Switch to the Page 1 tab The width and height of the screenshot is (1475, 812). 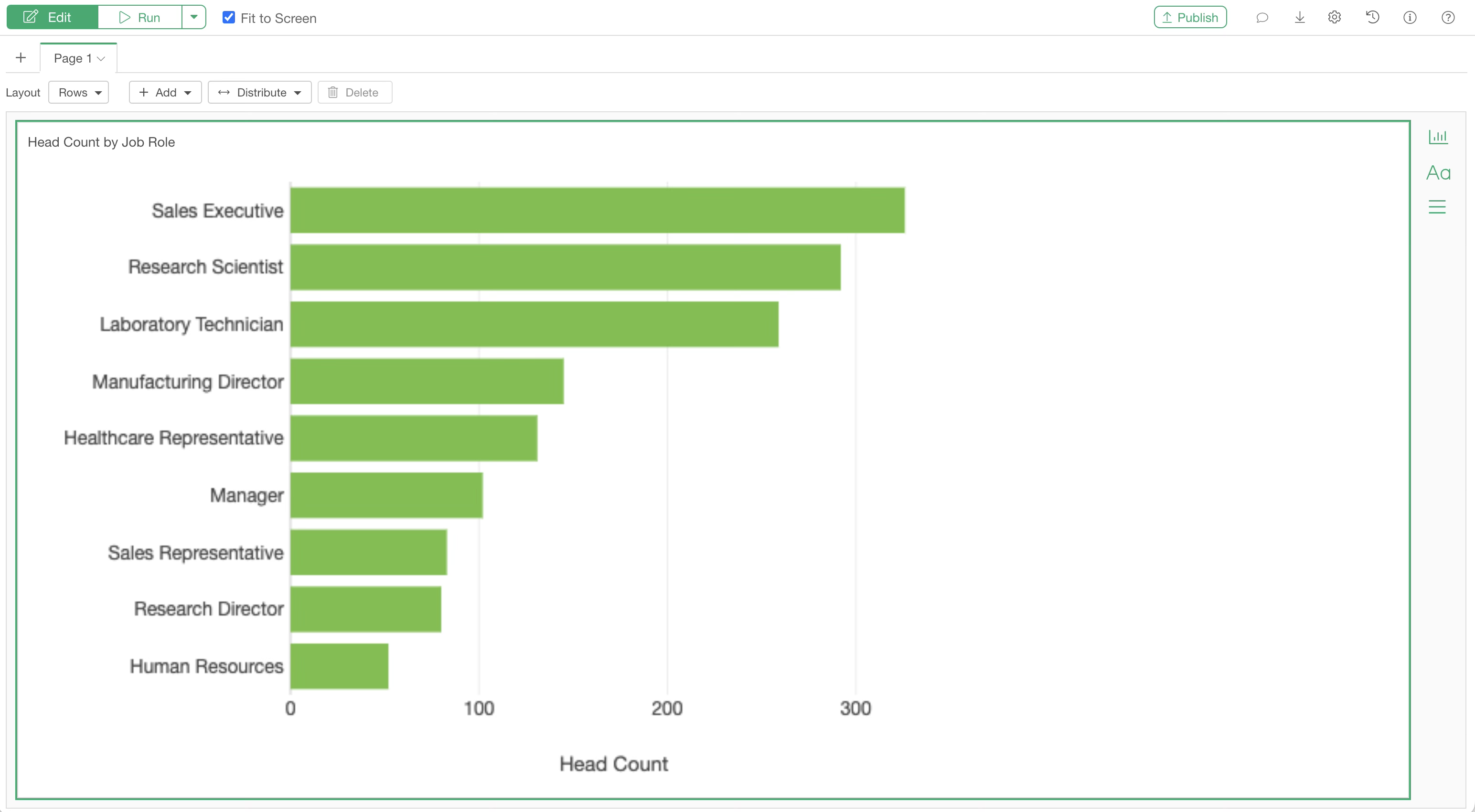point(78,58)
